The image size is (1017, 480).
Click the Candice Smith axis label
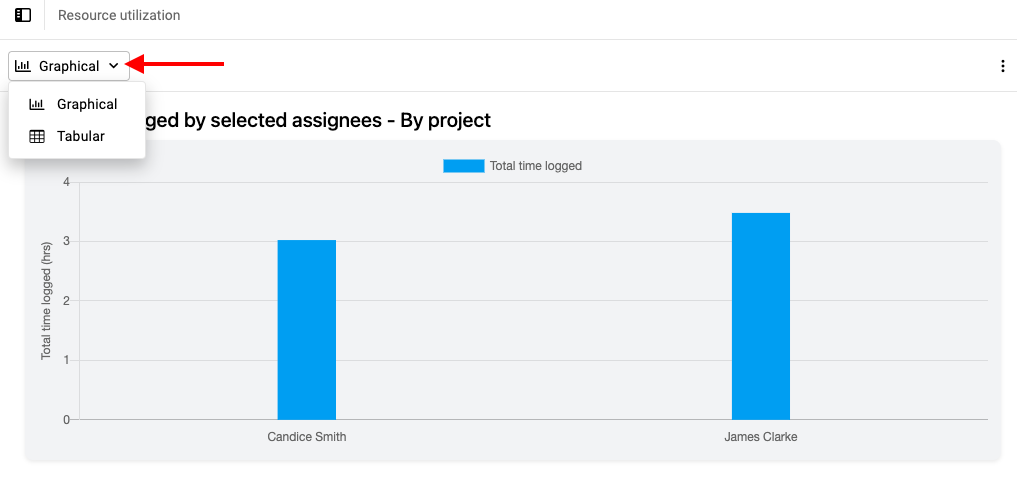pyautogui.click(x=307, y=437)
